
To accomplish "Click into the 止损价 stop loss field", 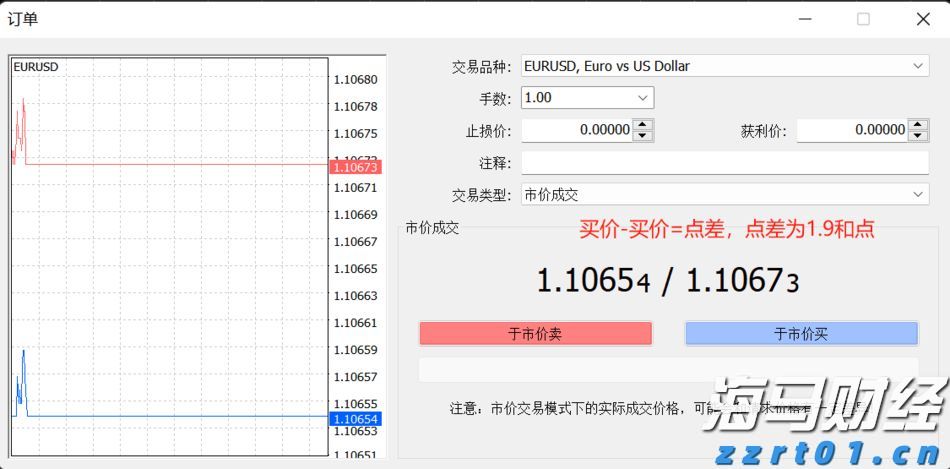I will coord(577,130).
